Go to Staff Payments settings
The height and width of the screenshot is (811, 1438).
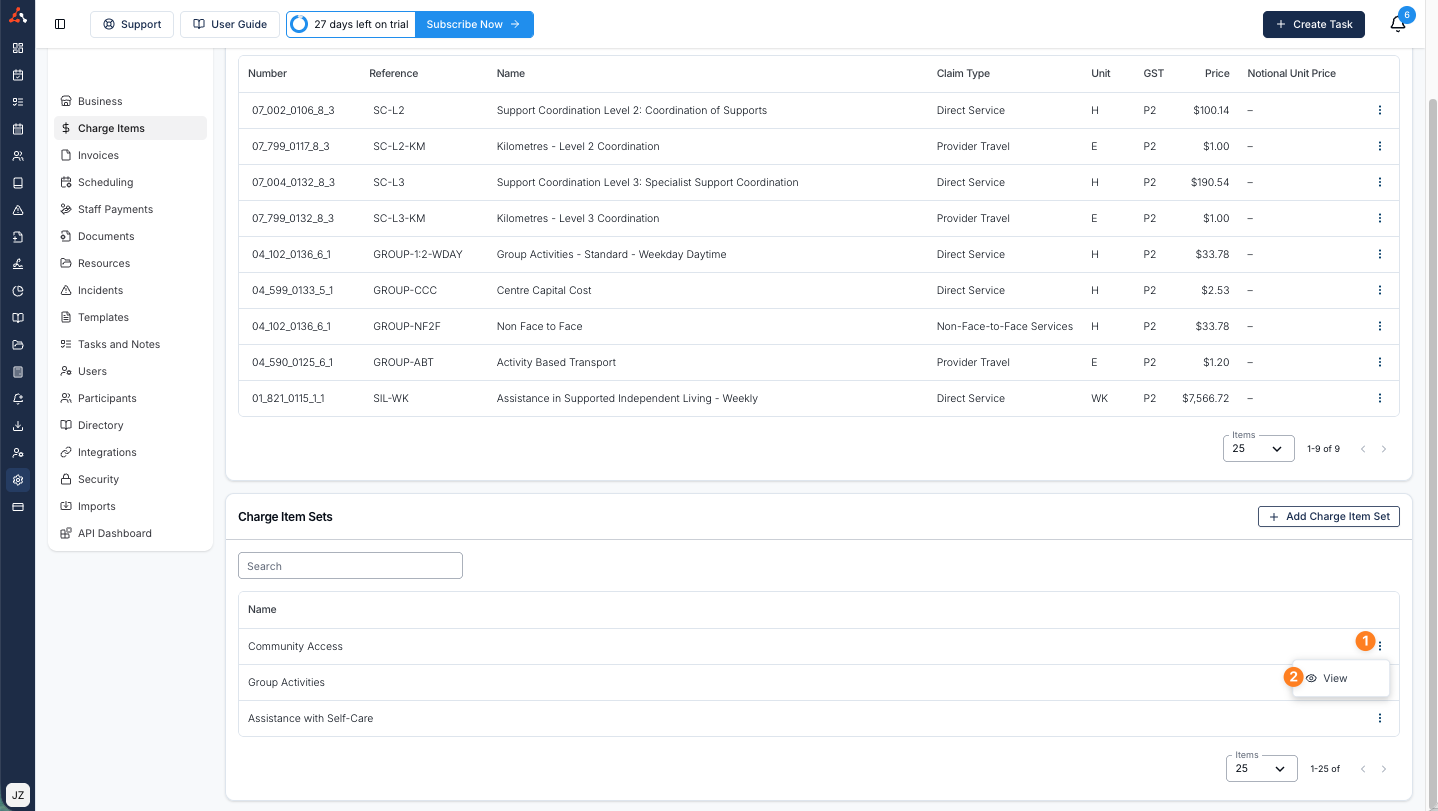pyautogui.click(x=115, y=209)
